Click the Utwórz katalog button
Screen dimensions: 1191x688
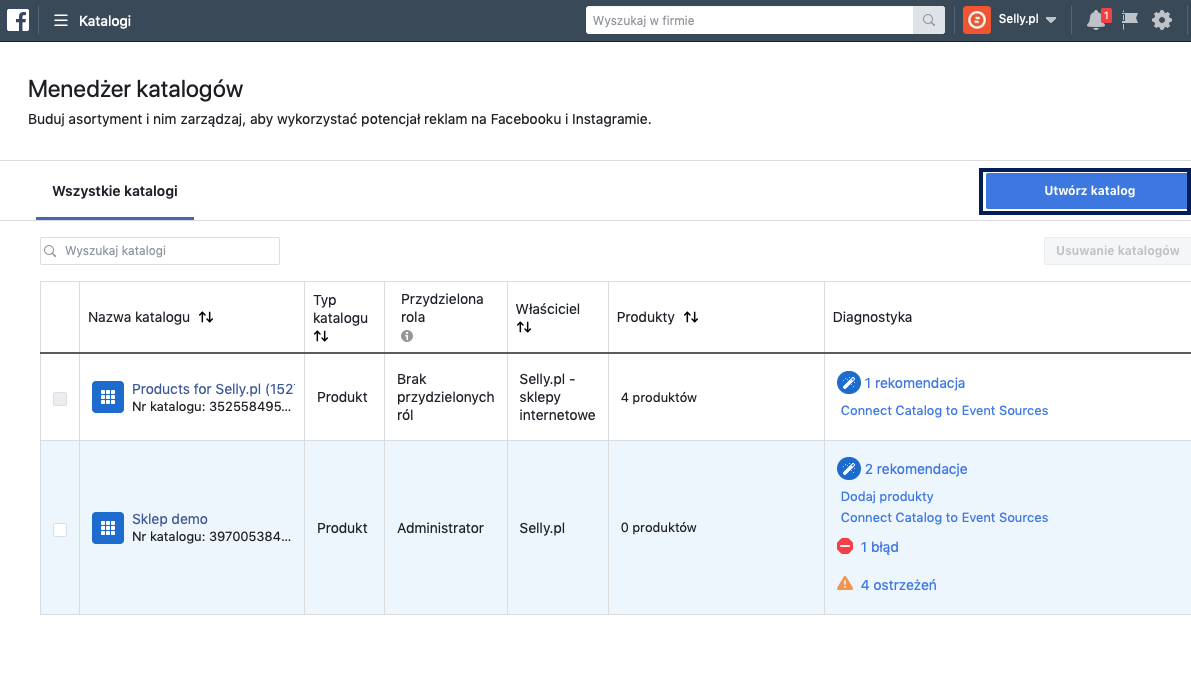(x=1088, y=191)
